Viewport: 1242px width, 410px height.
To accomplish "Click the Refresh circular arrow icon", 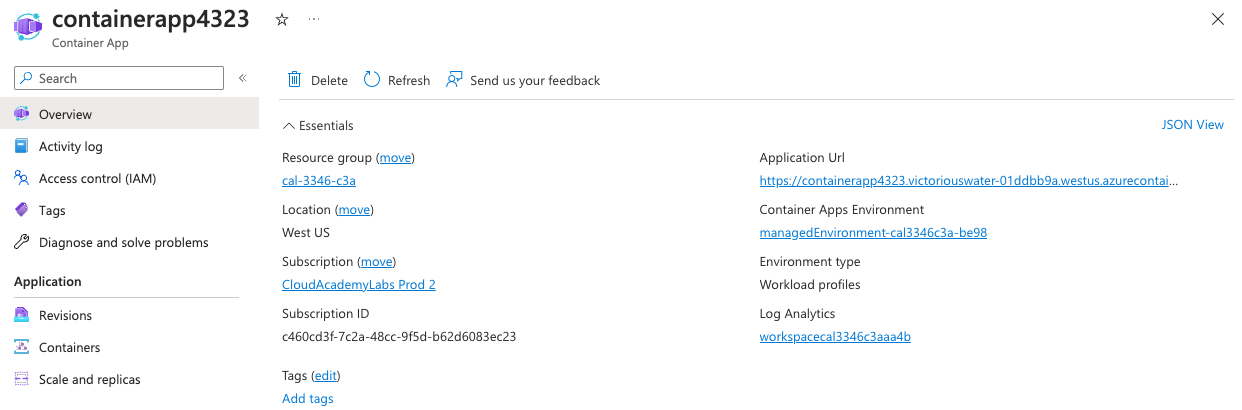I will (372, 80).
